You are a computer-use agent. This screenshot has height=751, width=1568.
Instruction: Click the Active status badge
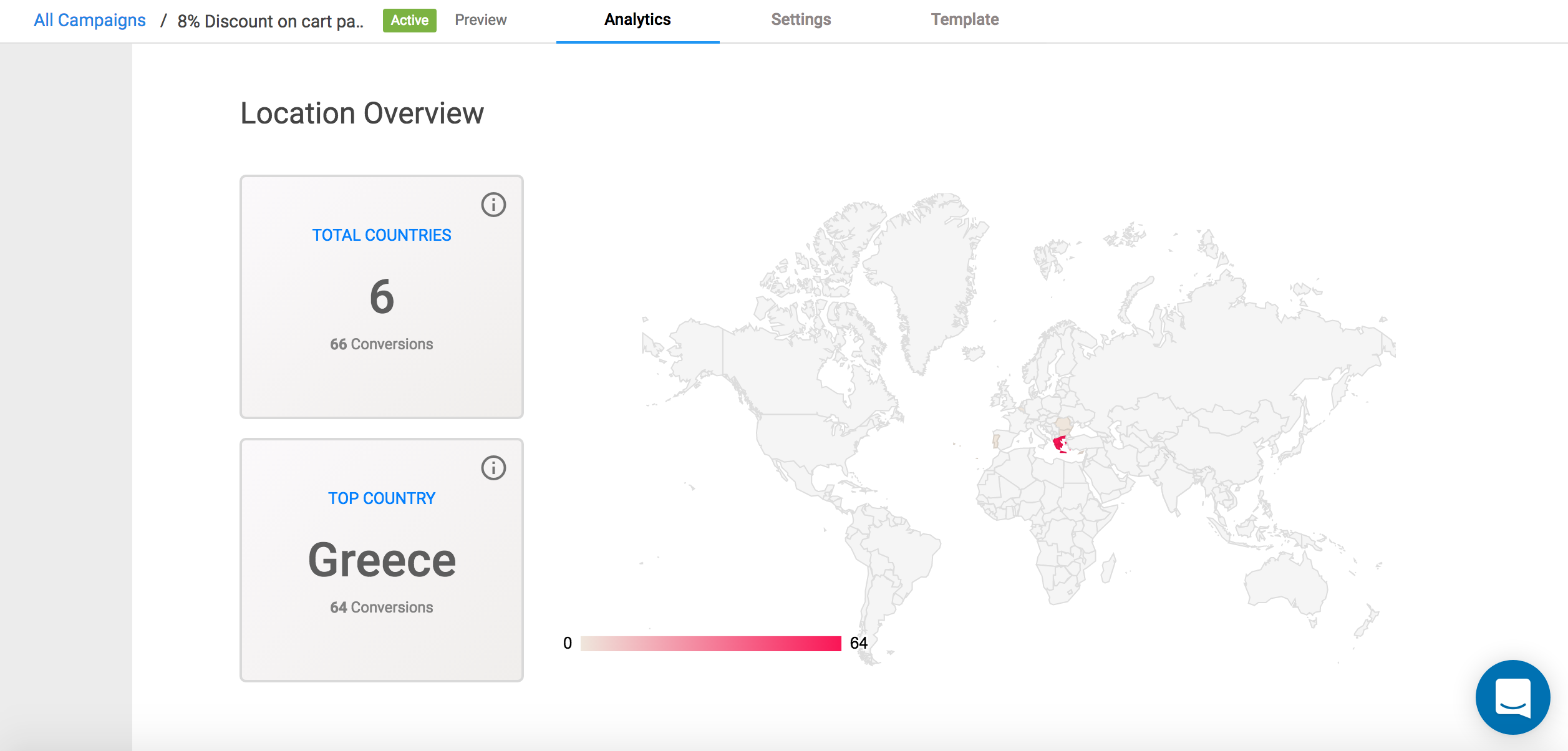pyautogui.click(x=409, y=21)
